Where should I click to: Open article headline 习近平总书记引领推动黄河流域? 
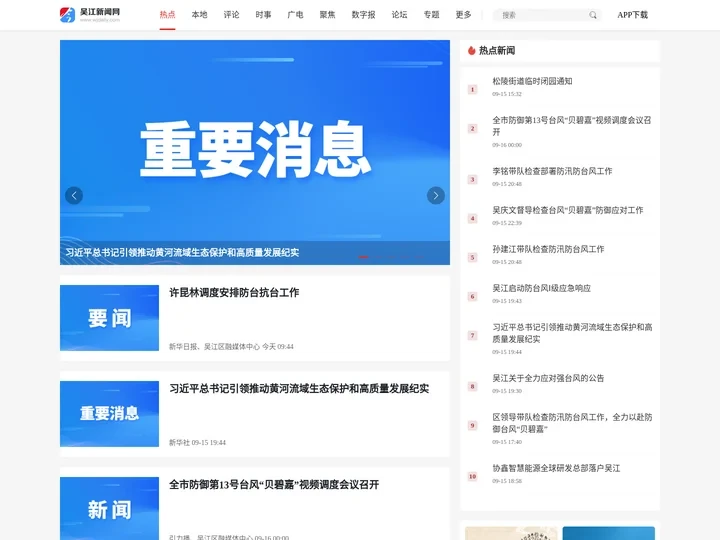coord(299,388)
